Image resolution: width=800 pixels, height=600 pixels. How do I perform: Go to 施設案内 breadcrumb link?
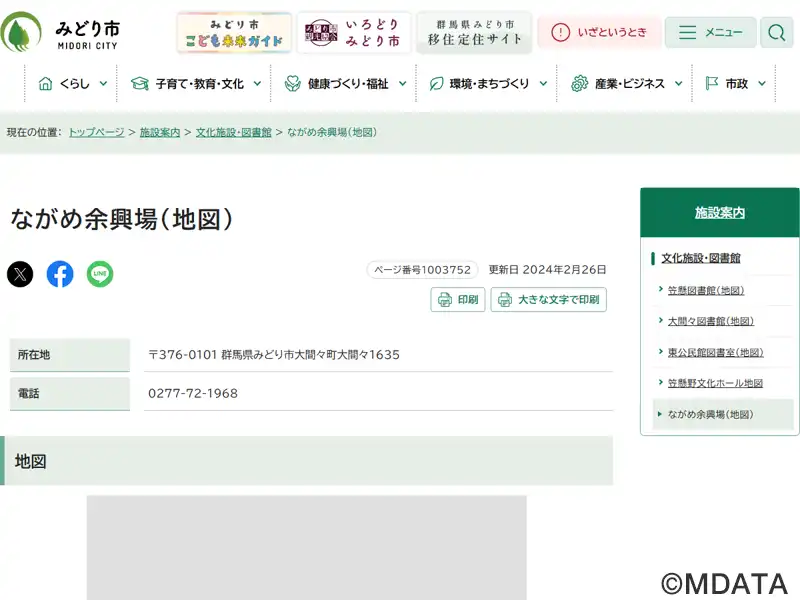[x=160, y=133]
